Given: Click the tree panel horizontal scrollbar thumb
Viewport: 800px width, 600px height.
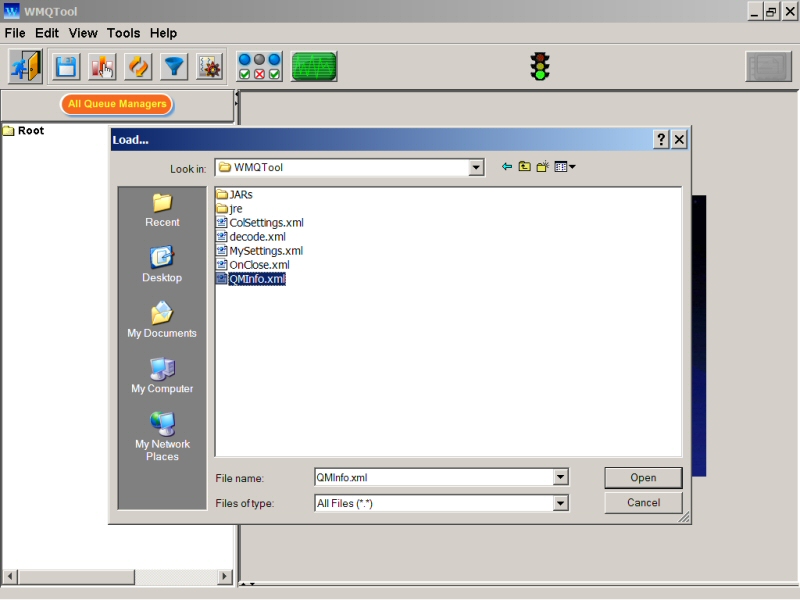Looking at the screenshot, I should (76, 577).
